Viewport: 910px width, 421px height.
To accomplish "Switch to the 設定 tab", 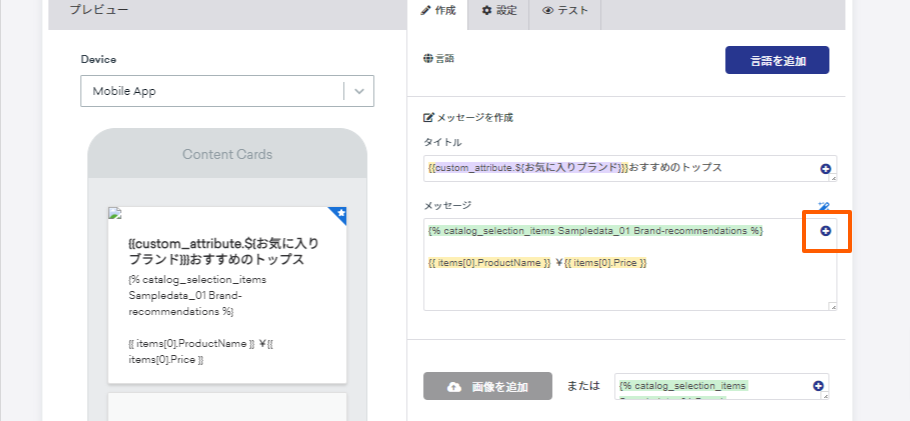I will [x=499, y=10].
